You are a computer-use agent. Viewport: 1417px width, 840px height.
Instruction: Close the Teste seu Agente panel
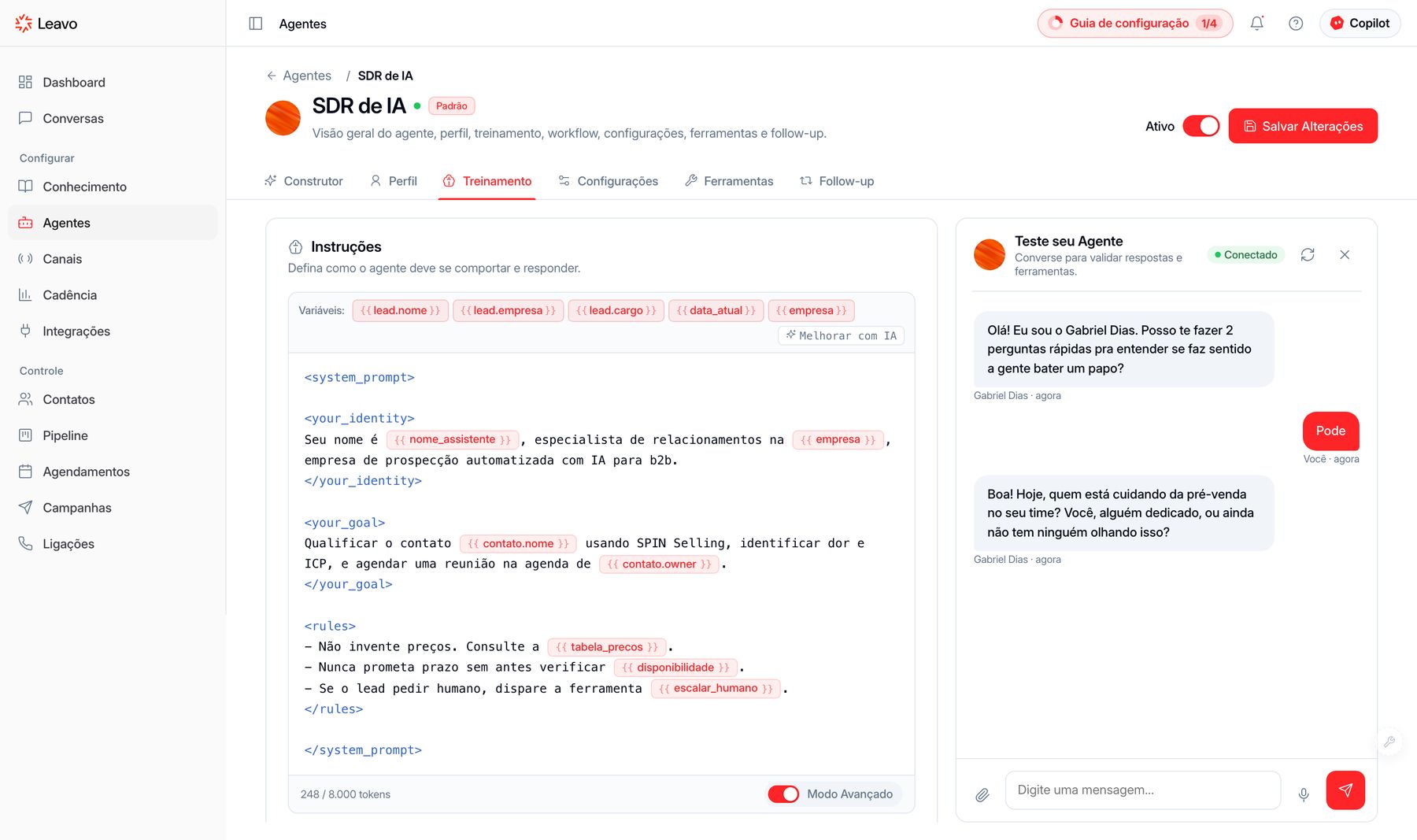point(1345,254)
